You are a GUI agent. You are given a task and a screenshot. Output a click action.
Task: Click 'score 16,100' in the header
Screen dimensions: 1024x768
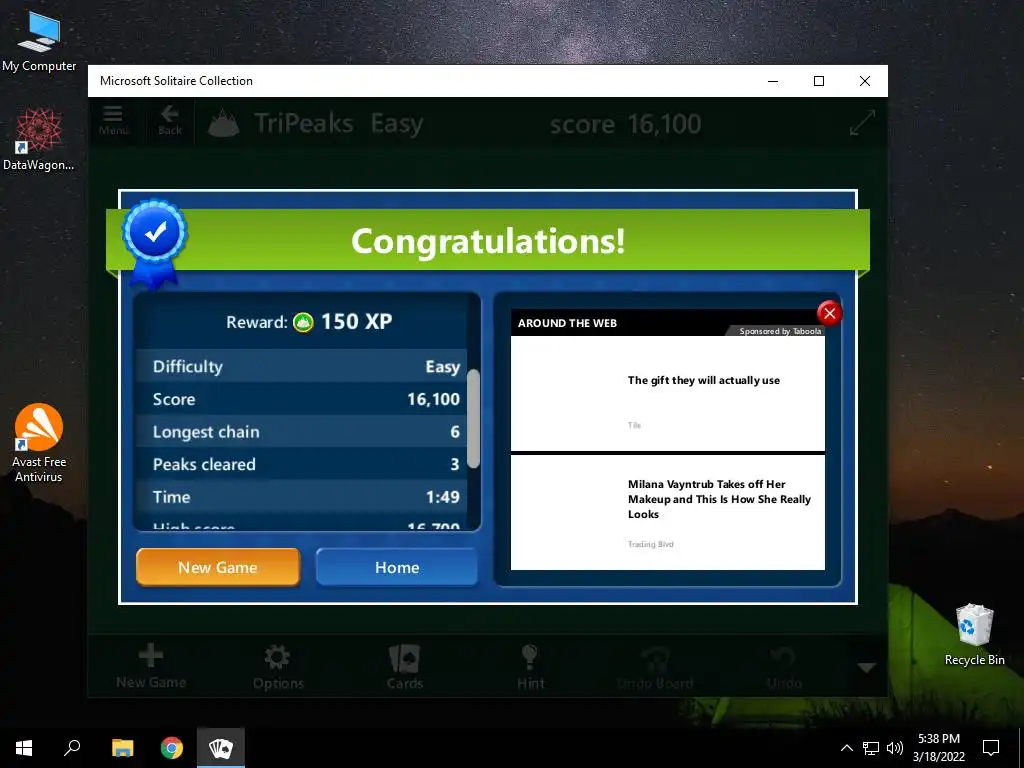625,124
